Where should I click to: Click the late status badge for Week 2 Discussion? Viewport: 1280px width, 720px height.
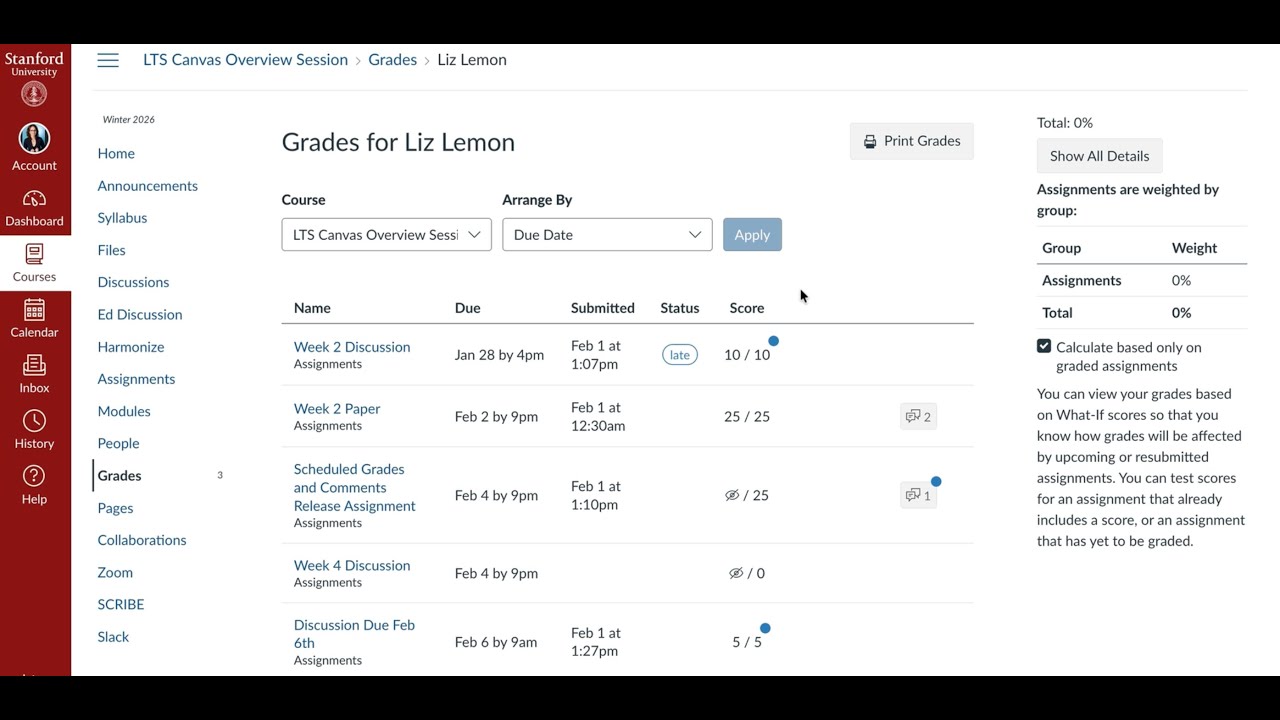[679, 355]
